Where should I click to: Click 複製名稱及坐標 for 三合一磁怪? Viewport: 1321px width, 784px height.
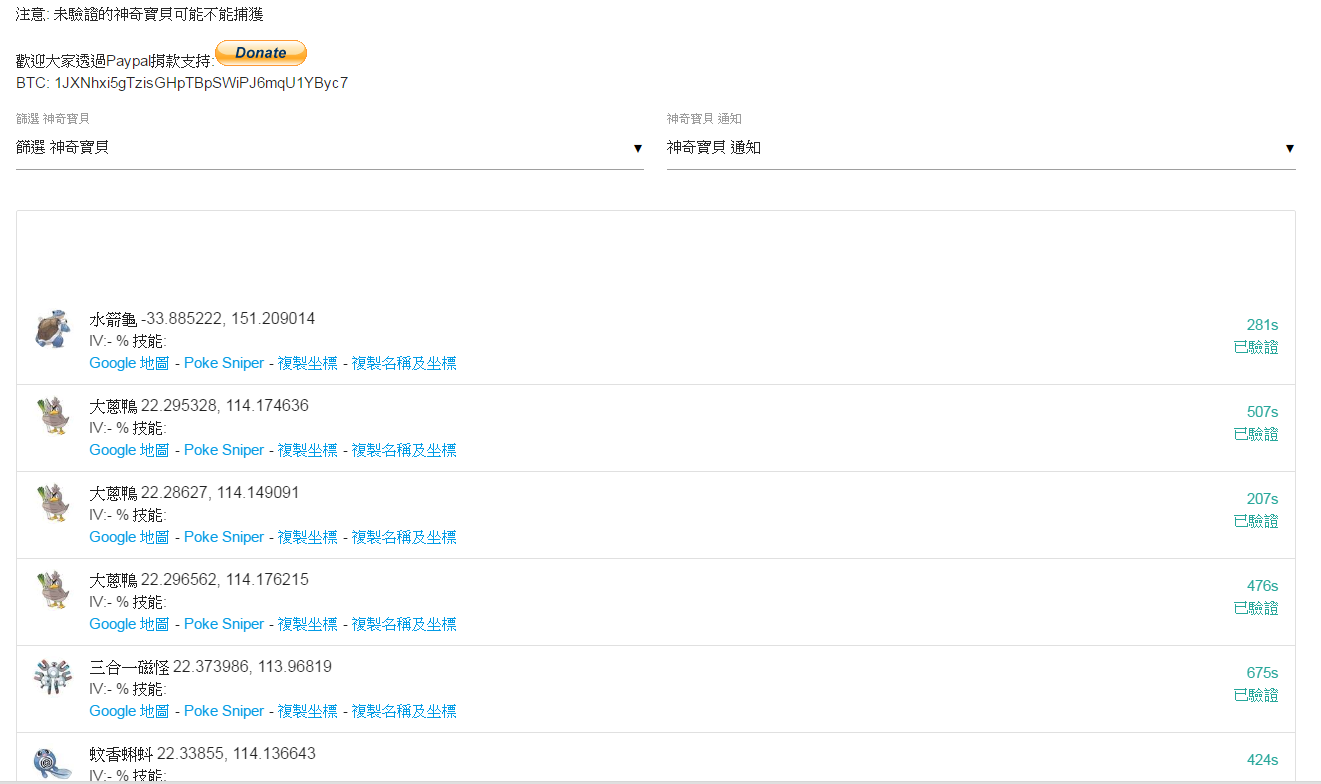(403, 711)
